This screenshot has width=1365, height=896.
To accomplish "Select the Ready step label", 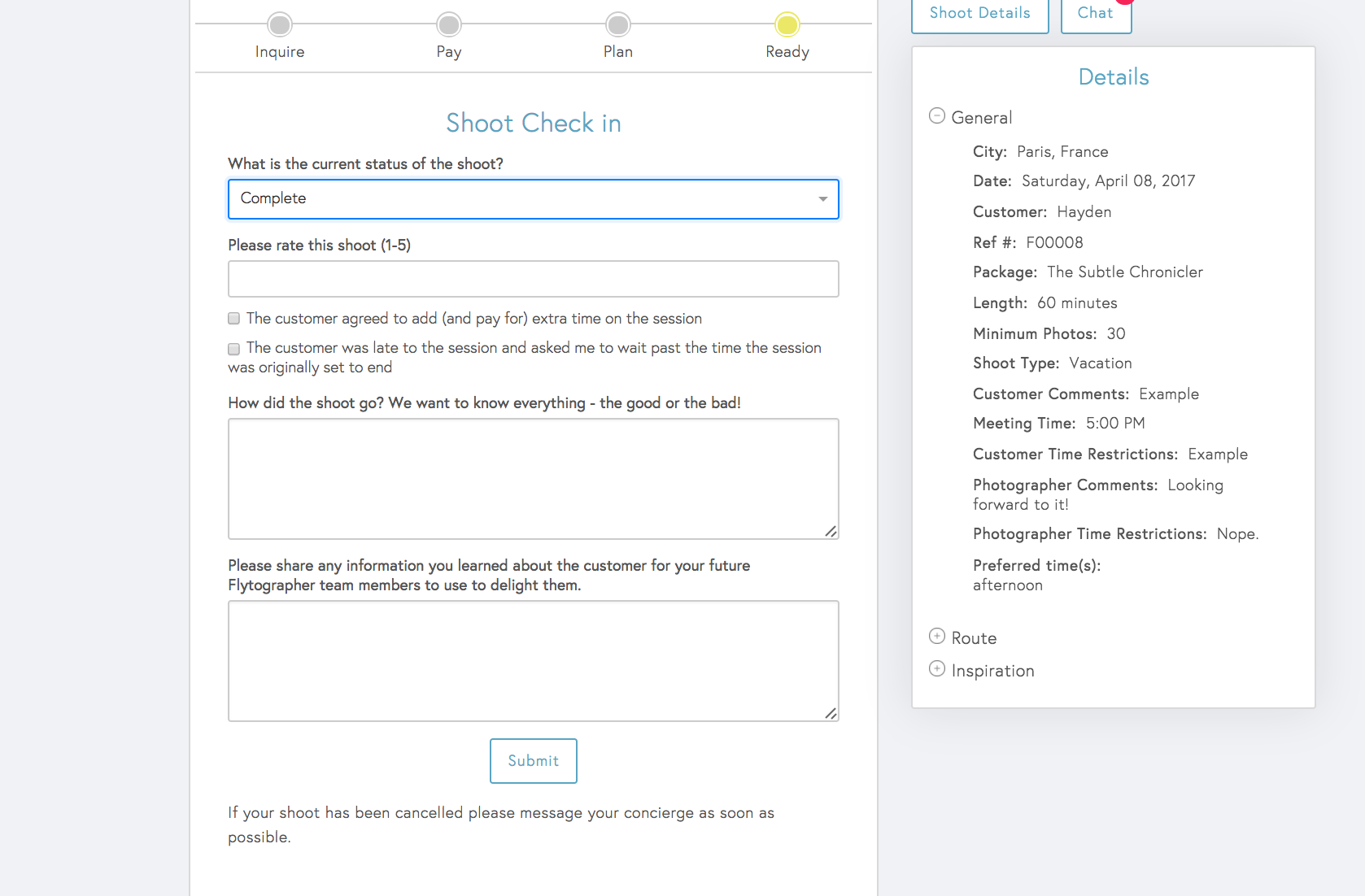I will click(787, 52).
